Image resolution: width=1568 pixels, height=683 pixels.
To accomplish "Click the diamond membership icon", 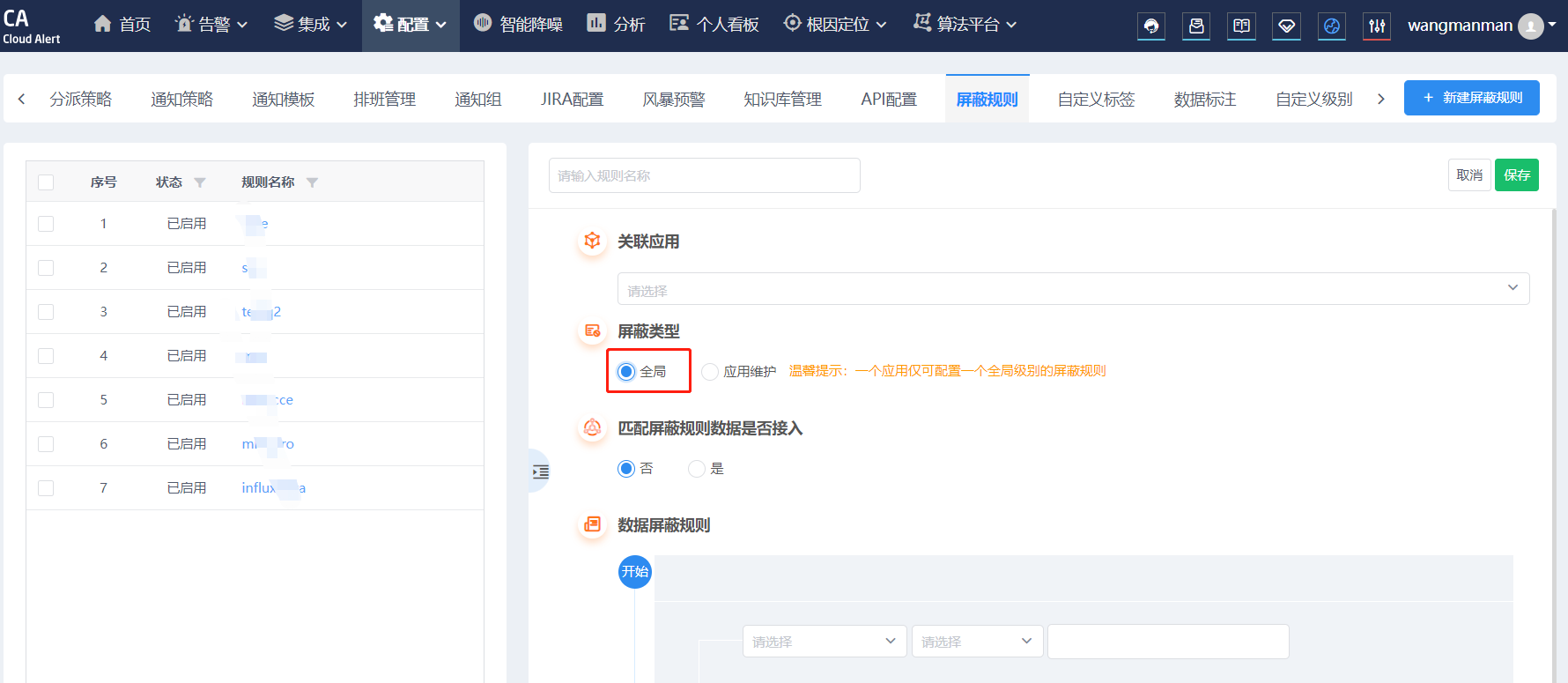I will pos(1287,26).
